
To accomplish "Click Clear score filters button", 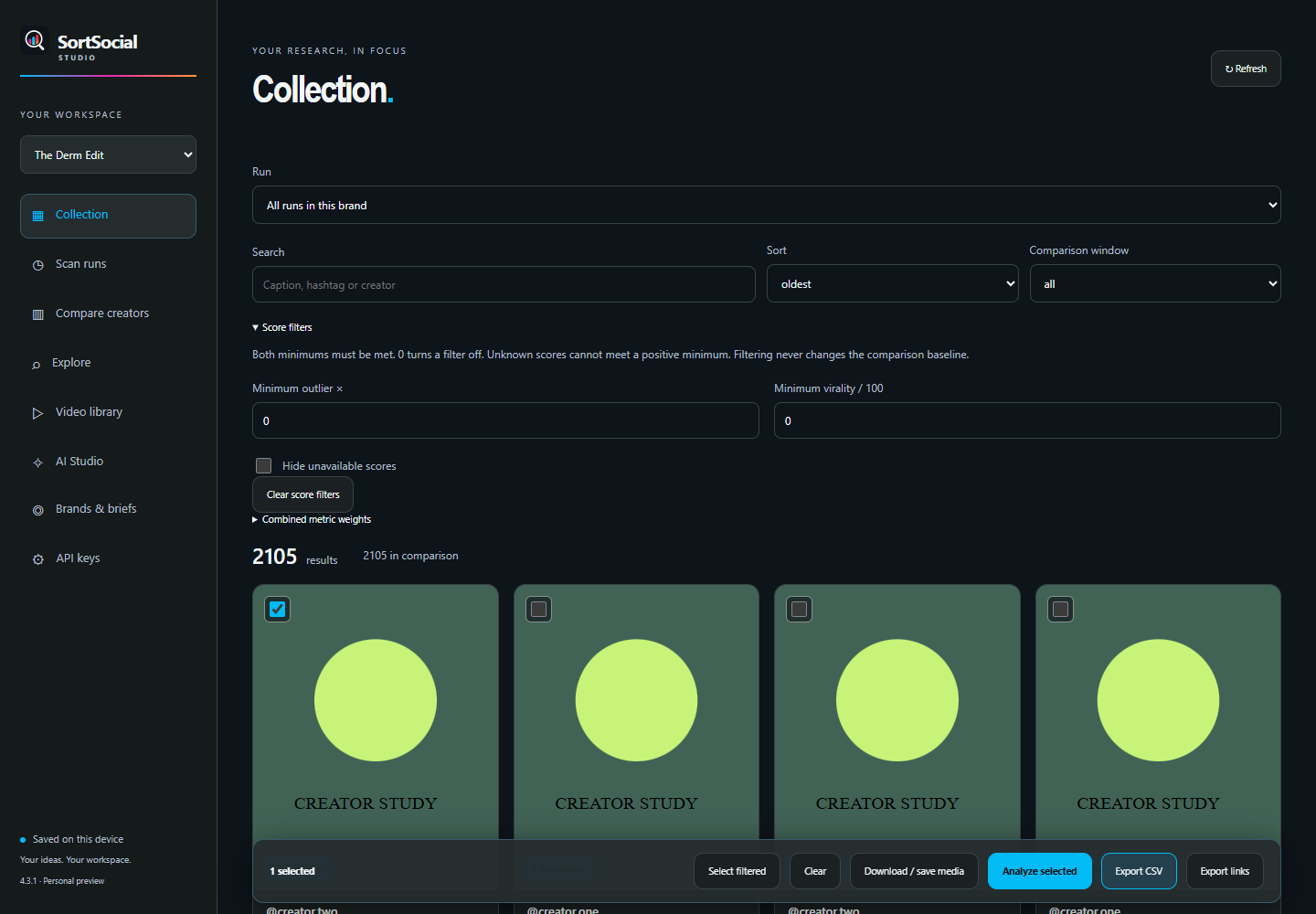I will pos(302,494).
